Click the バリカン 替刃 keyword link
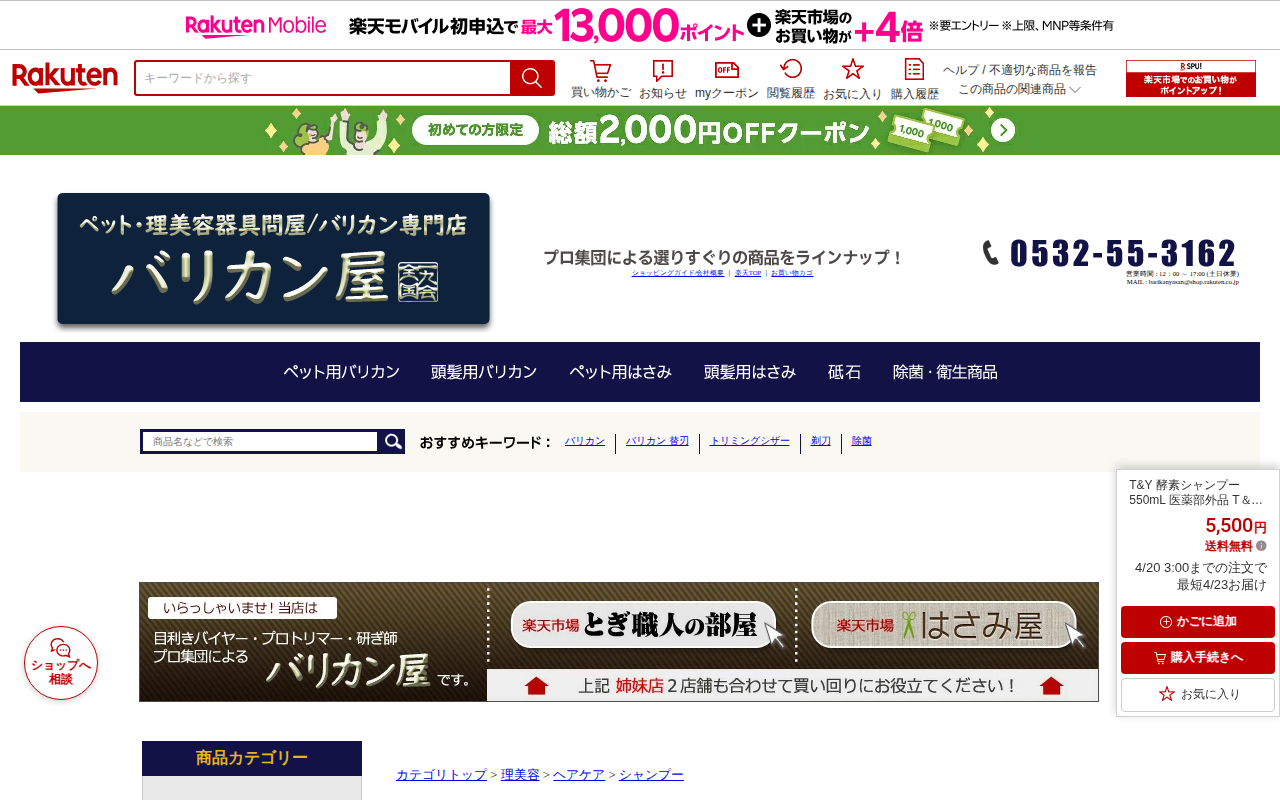 (x=657, y=441)
